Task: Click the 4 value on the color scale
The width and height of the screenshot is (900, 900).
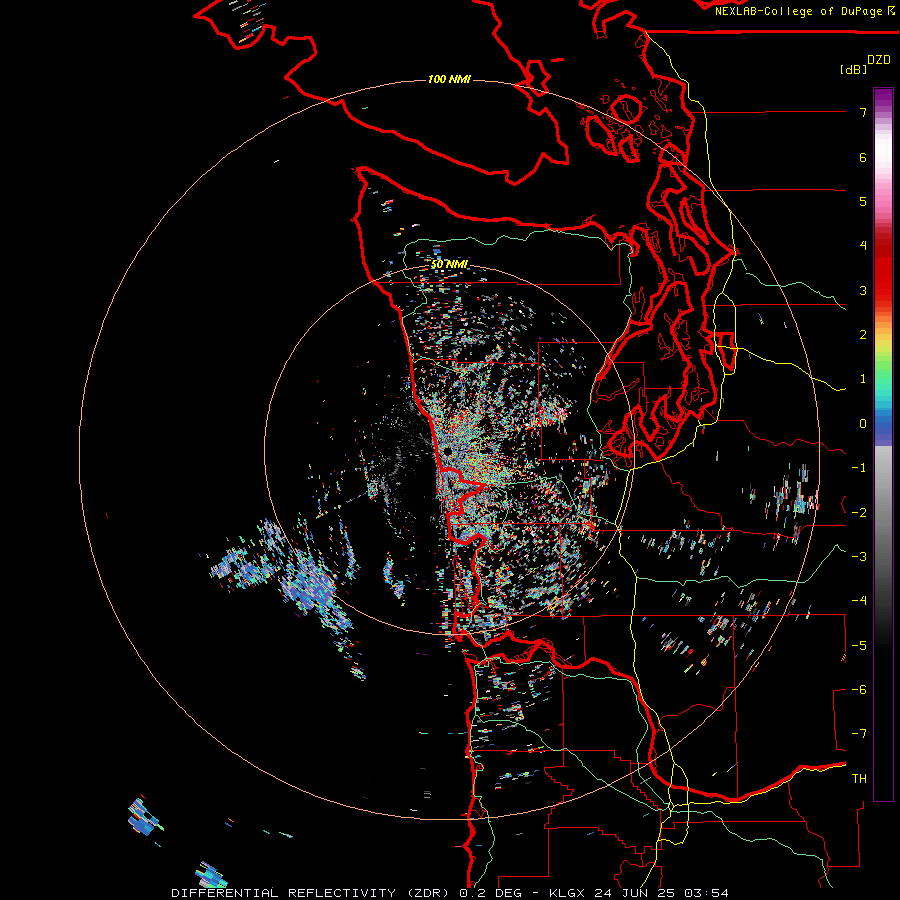Action: [863, 246]
